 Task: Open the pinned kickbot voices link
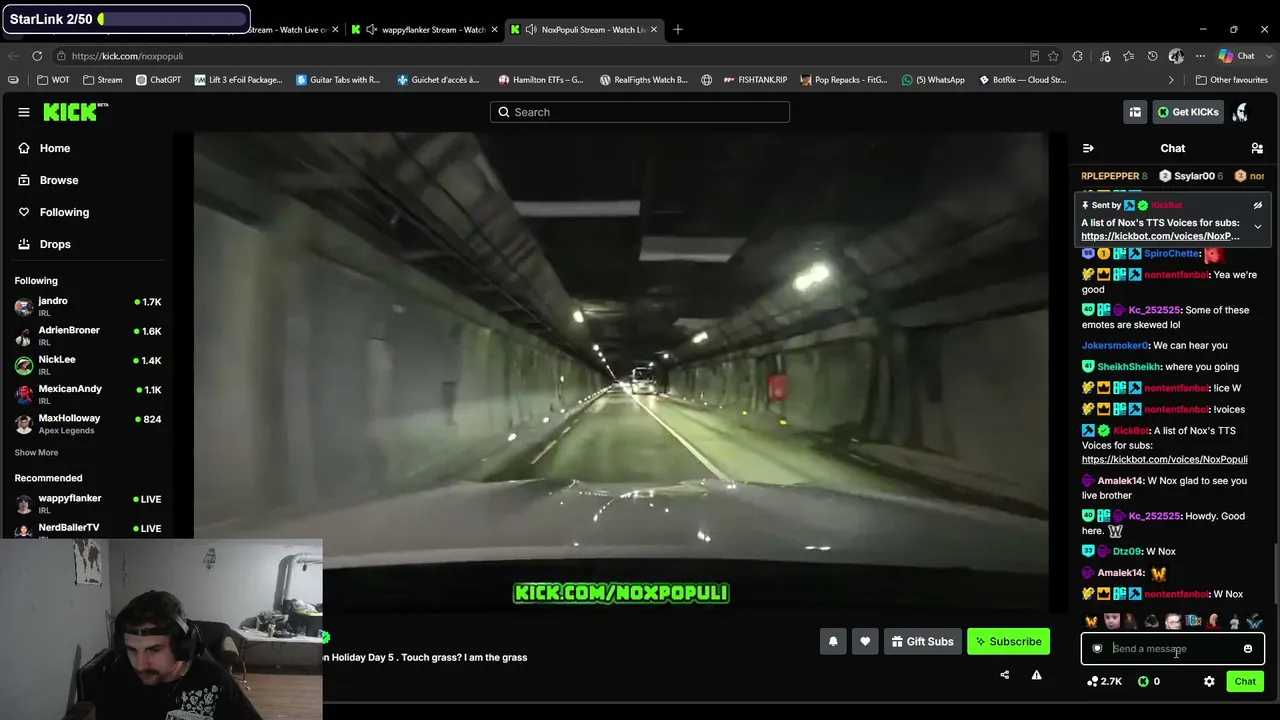1160,236
